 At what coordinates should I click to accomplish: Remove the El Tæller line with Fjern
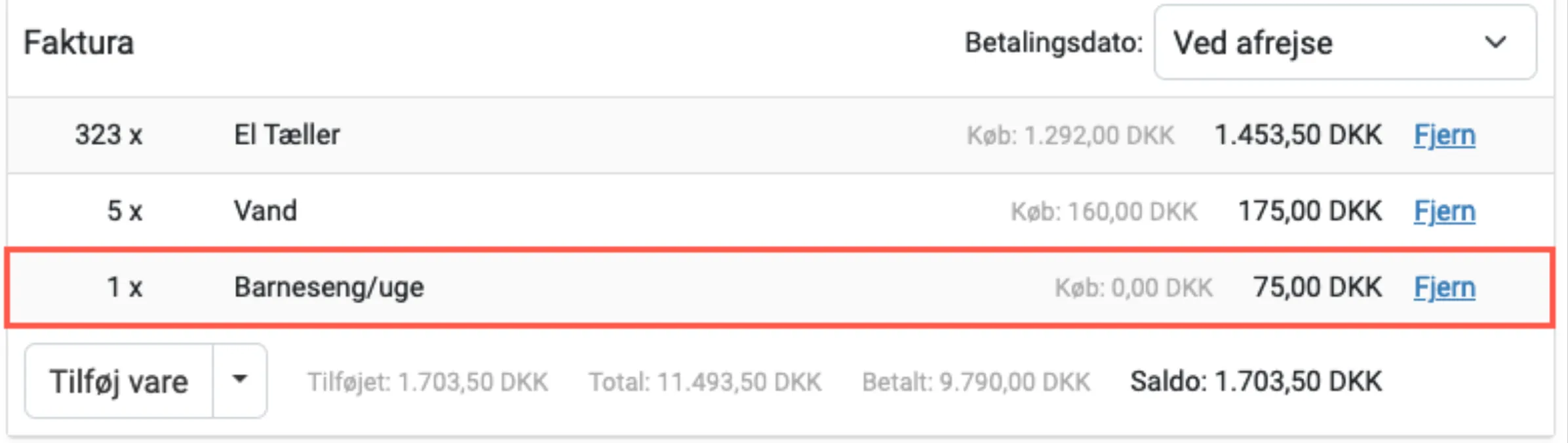tap(1444, 136)
